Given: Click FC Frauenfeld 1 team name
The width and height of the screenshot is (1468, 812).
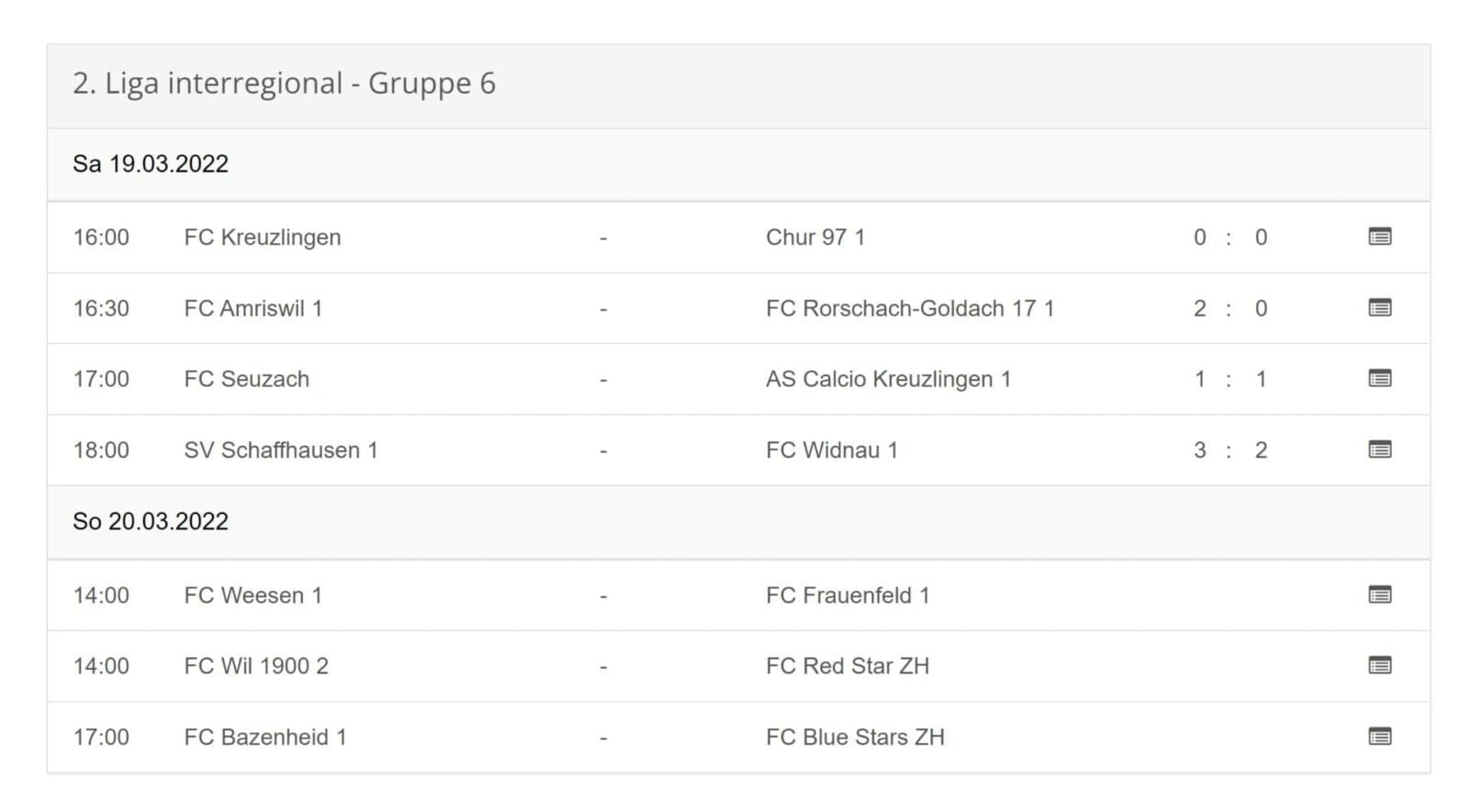Looking at the screenshot, I should point(847,595).
